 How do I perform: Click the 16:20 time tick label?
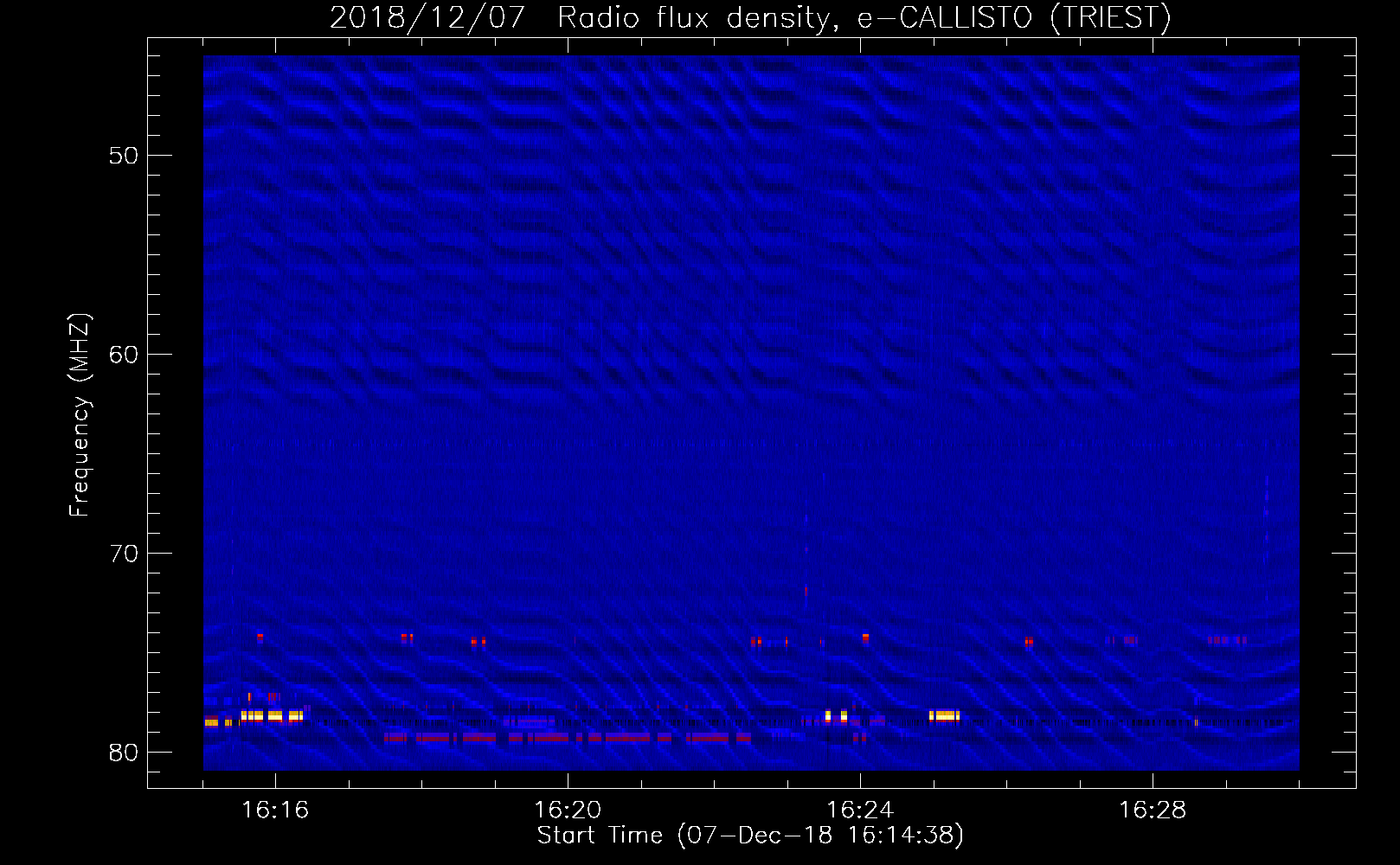tap(568, 810)
